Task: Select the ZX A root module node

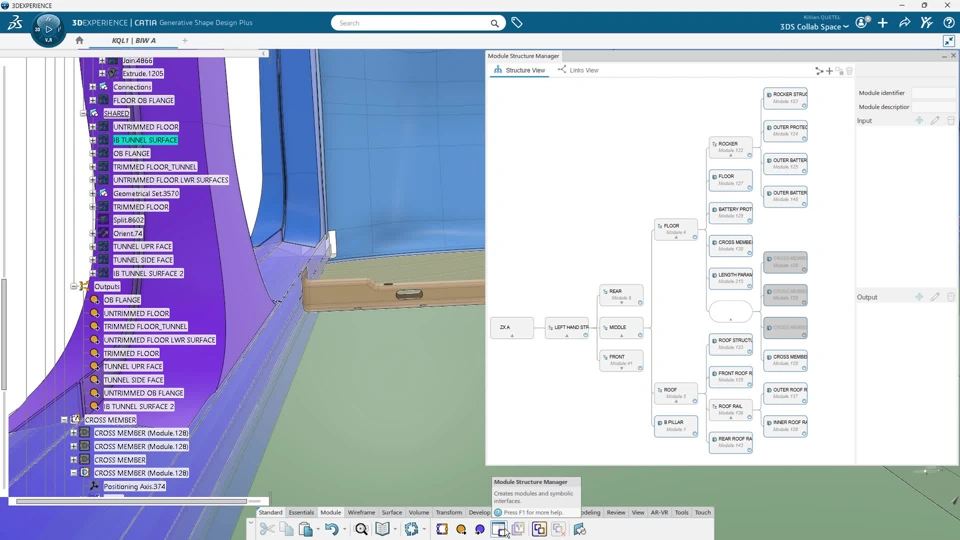Action: click(512, 328)
